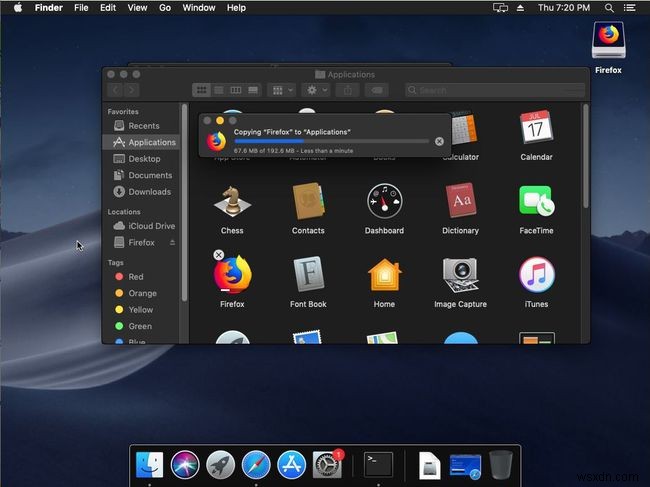Cancel the Firefox copy operation
Viewport: 650px width, 487px height.
pyautogui.click(x=439, y=142)
